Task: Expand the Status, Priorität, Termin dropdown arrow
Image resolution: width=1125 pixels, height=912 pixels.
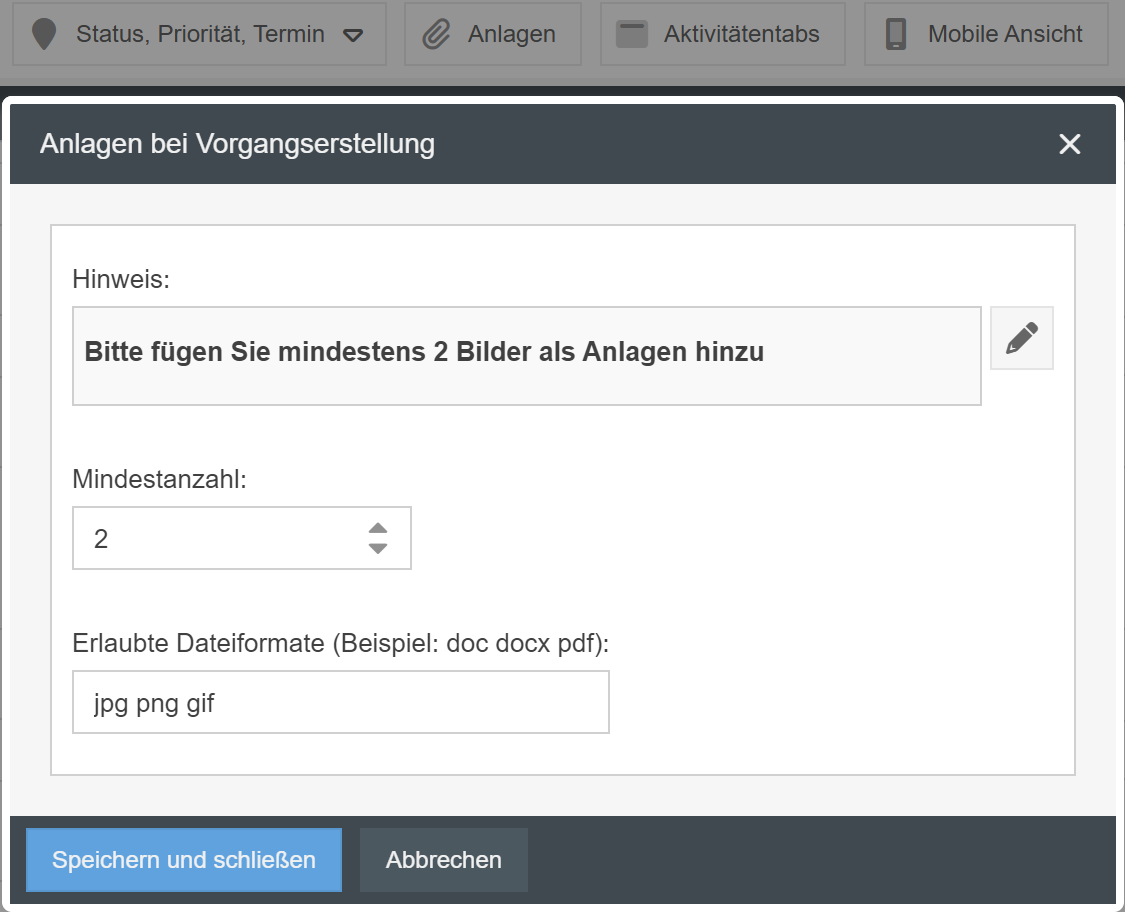Action: coord(353,35)
